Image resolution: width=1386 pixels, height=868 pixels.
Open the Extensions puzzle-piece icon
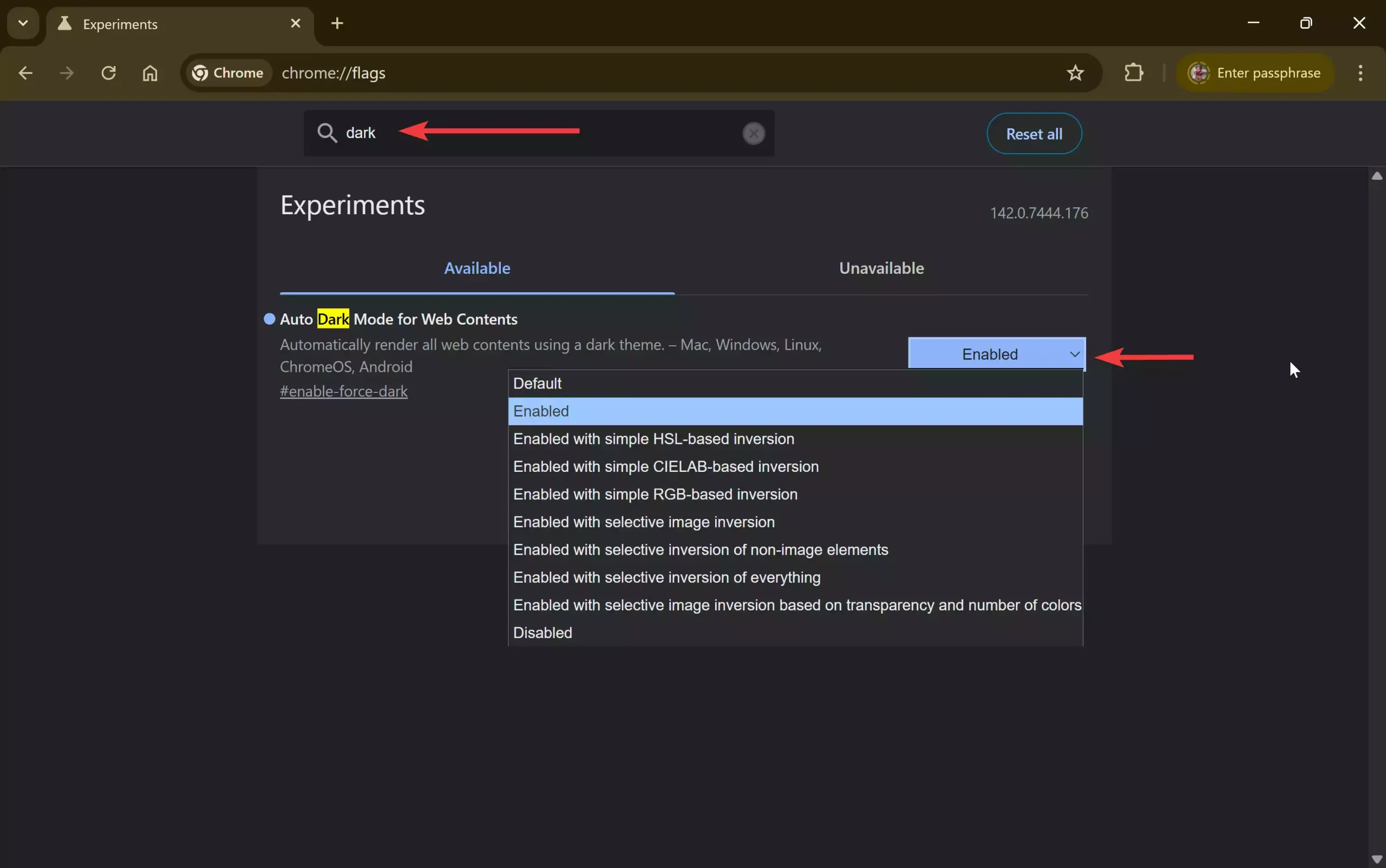[1133, 73]
